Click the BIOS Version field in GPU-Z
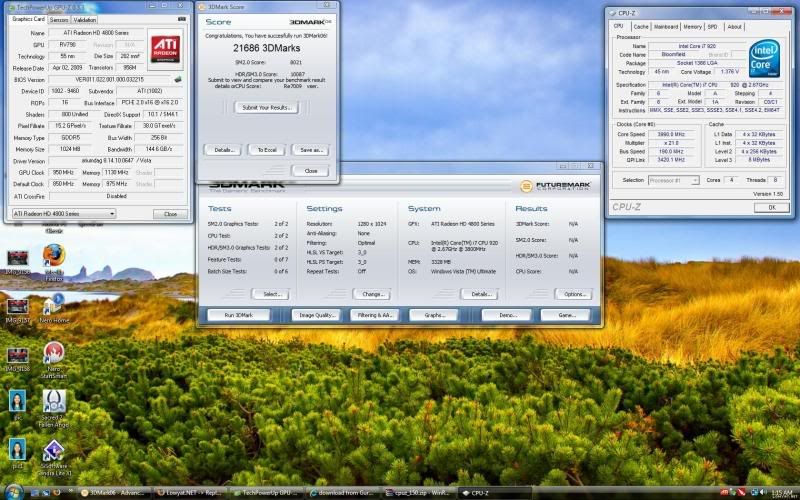800x500 pixels. (110, 80)
